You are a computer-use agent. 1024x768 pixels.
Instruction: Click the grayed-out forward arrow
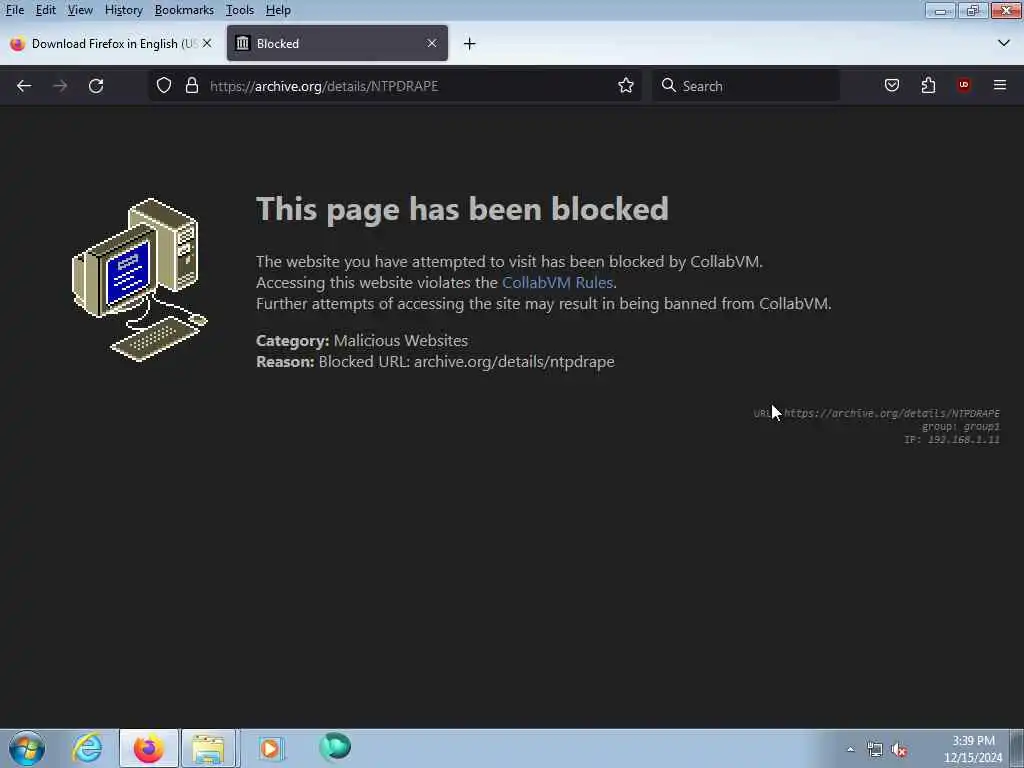60,86
